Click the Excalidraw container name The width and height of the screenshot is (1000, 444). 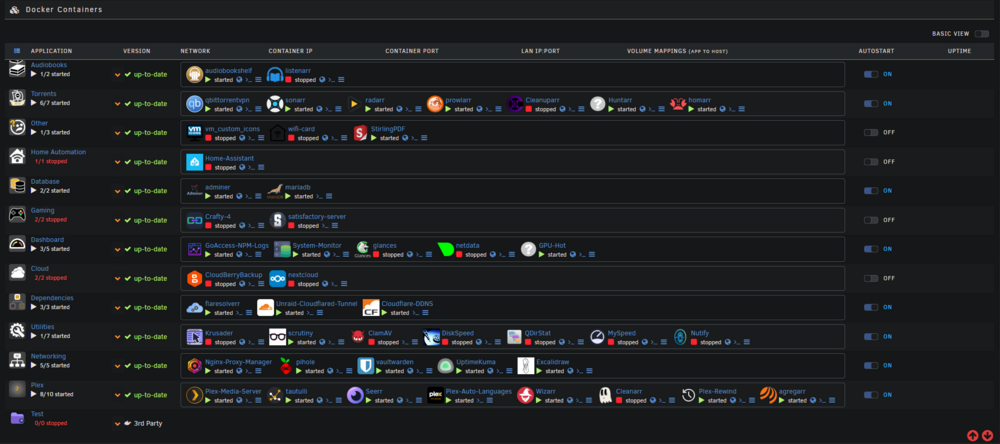pos(555,362)
